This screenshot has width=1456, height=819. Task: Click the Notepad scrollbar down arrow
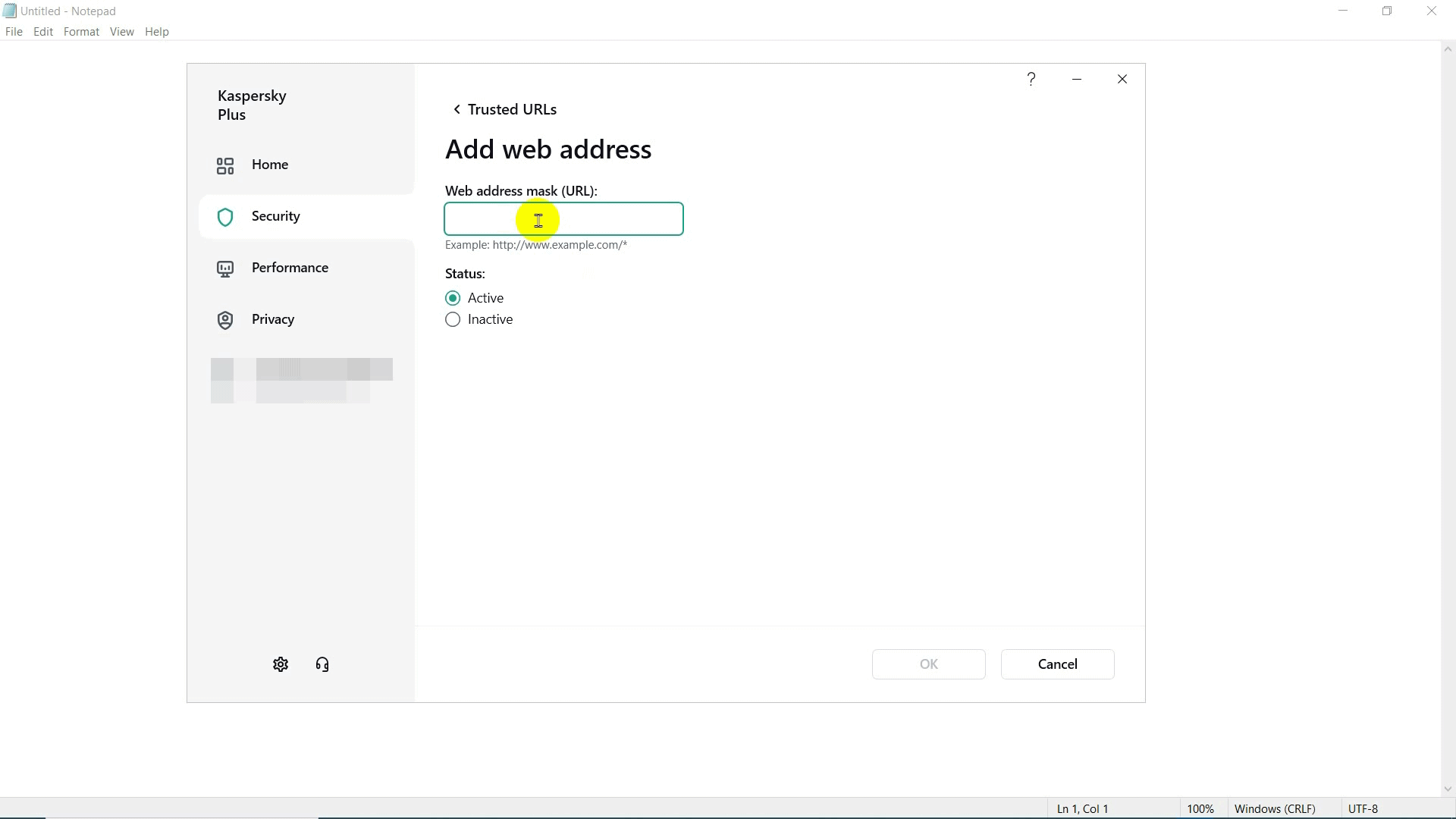click(1447, 789)
